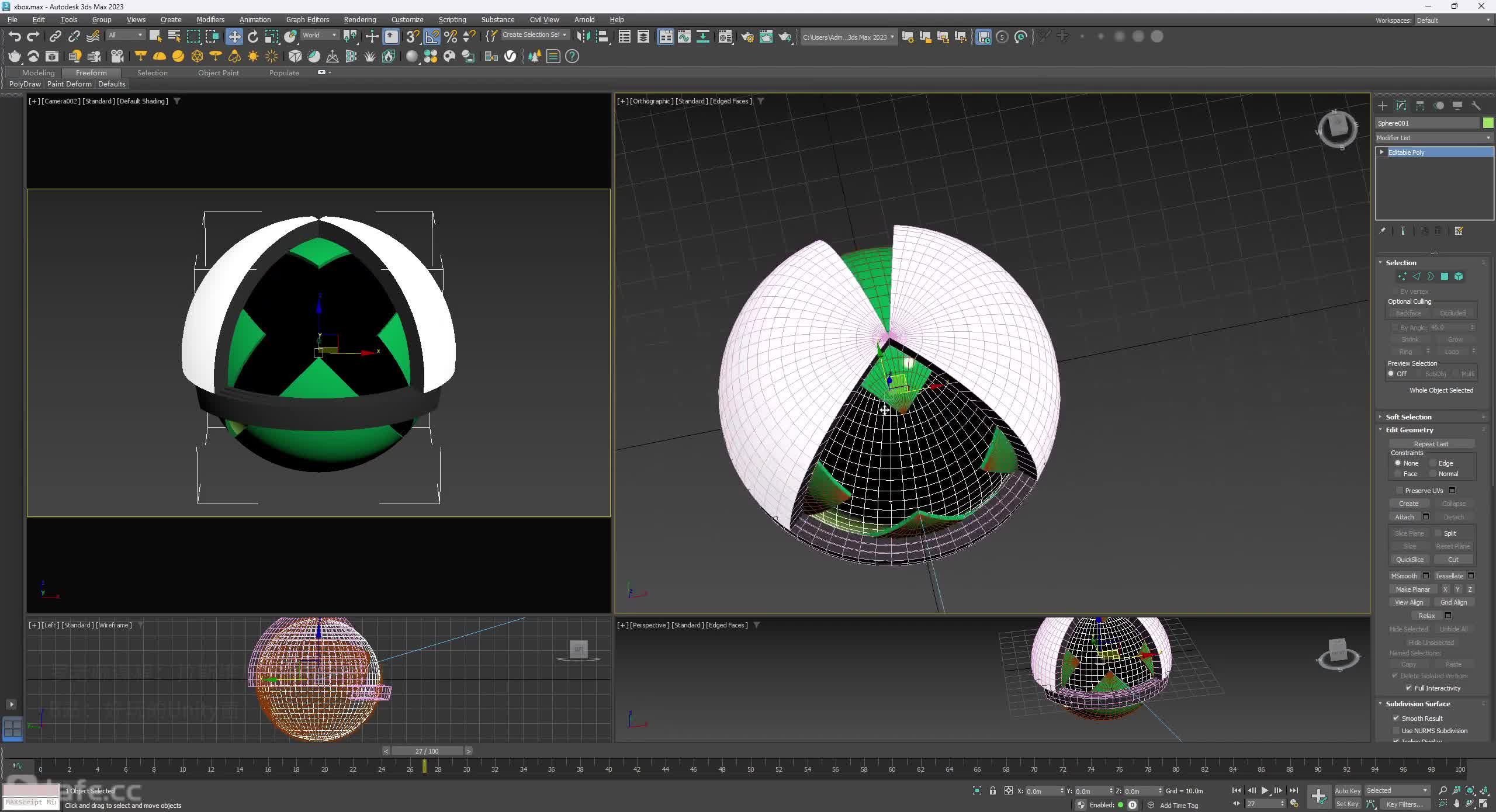Click the Undo arrow icon

point(15,37)
